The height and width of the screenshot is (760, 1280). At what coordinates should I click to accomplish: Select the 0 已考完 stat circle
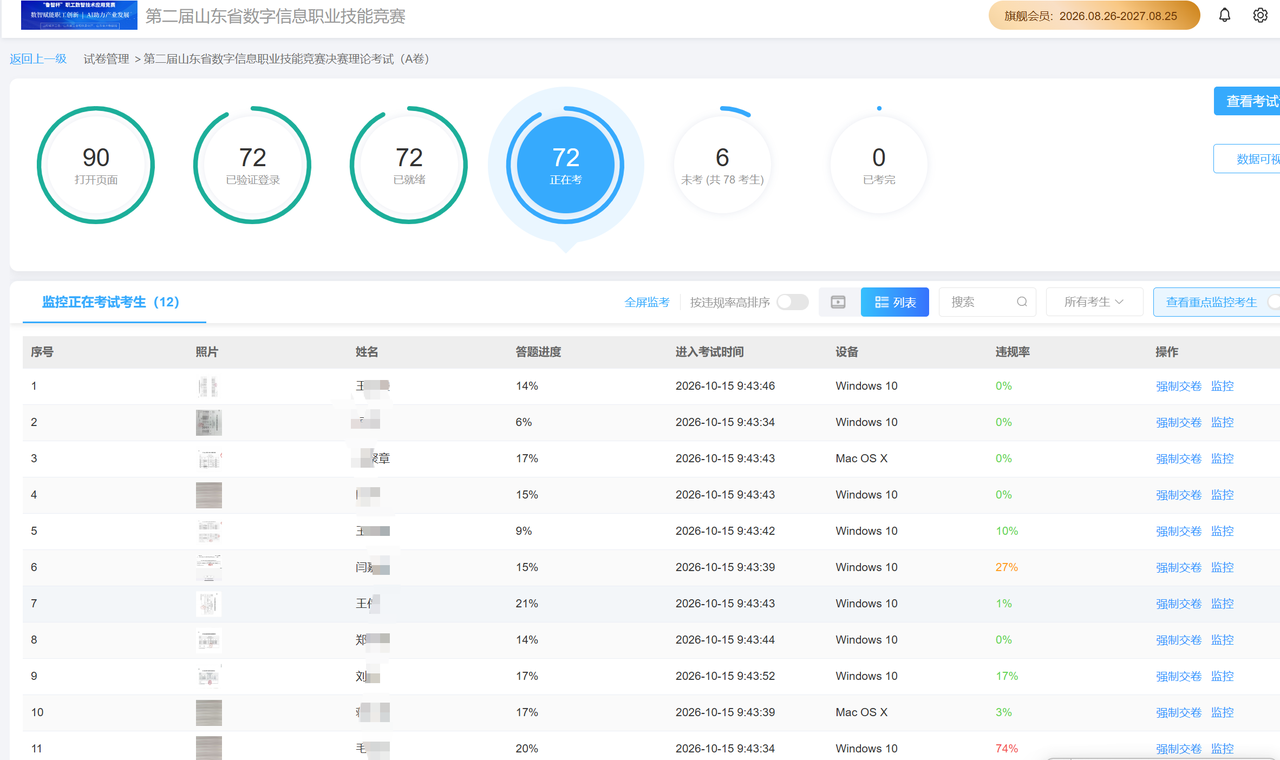(879, 165)
